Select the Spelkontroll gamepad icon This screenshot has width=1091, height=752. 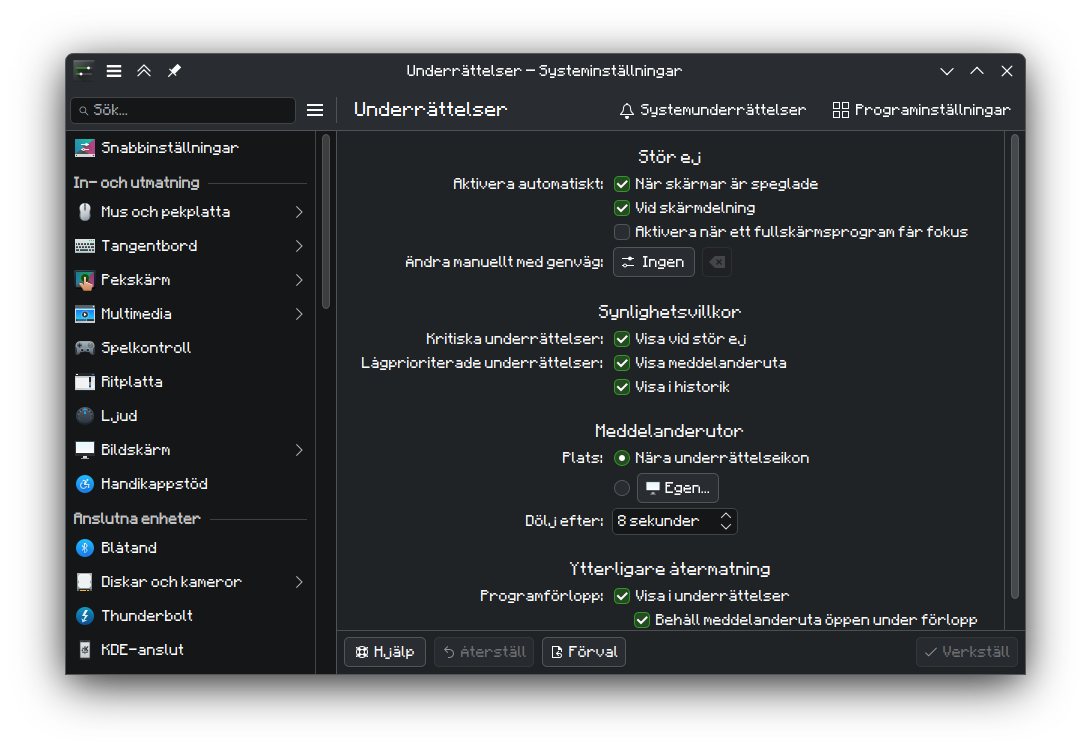pyautogui.click(x=85, y=348)
